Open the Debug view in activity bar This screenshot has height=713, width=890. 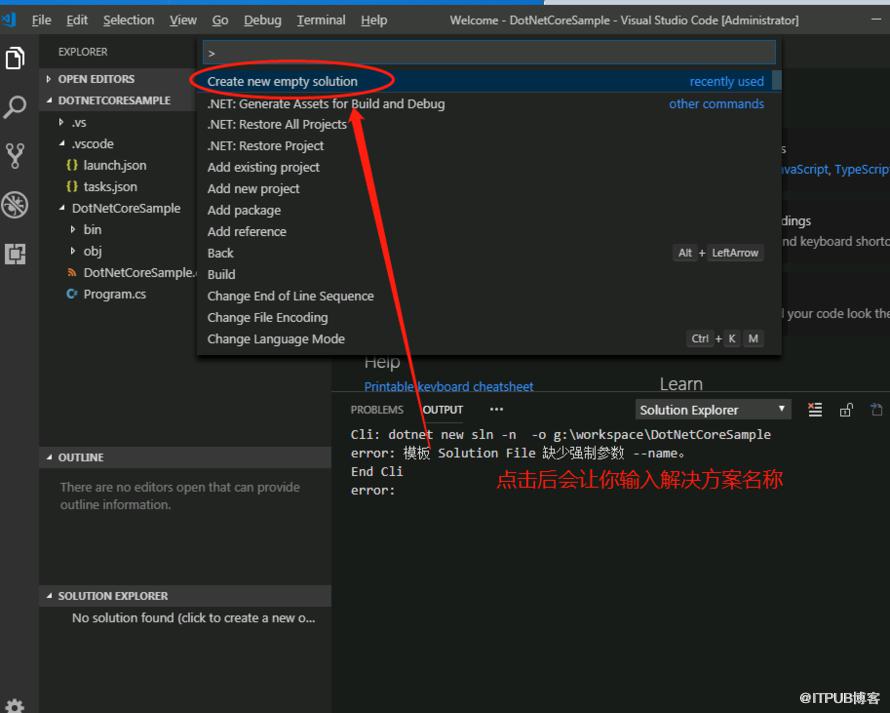click(15, 205)
